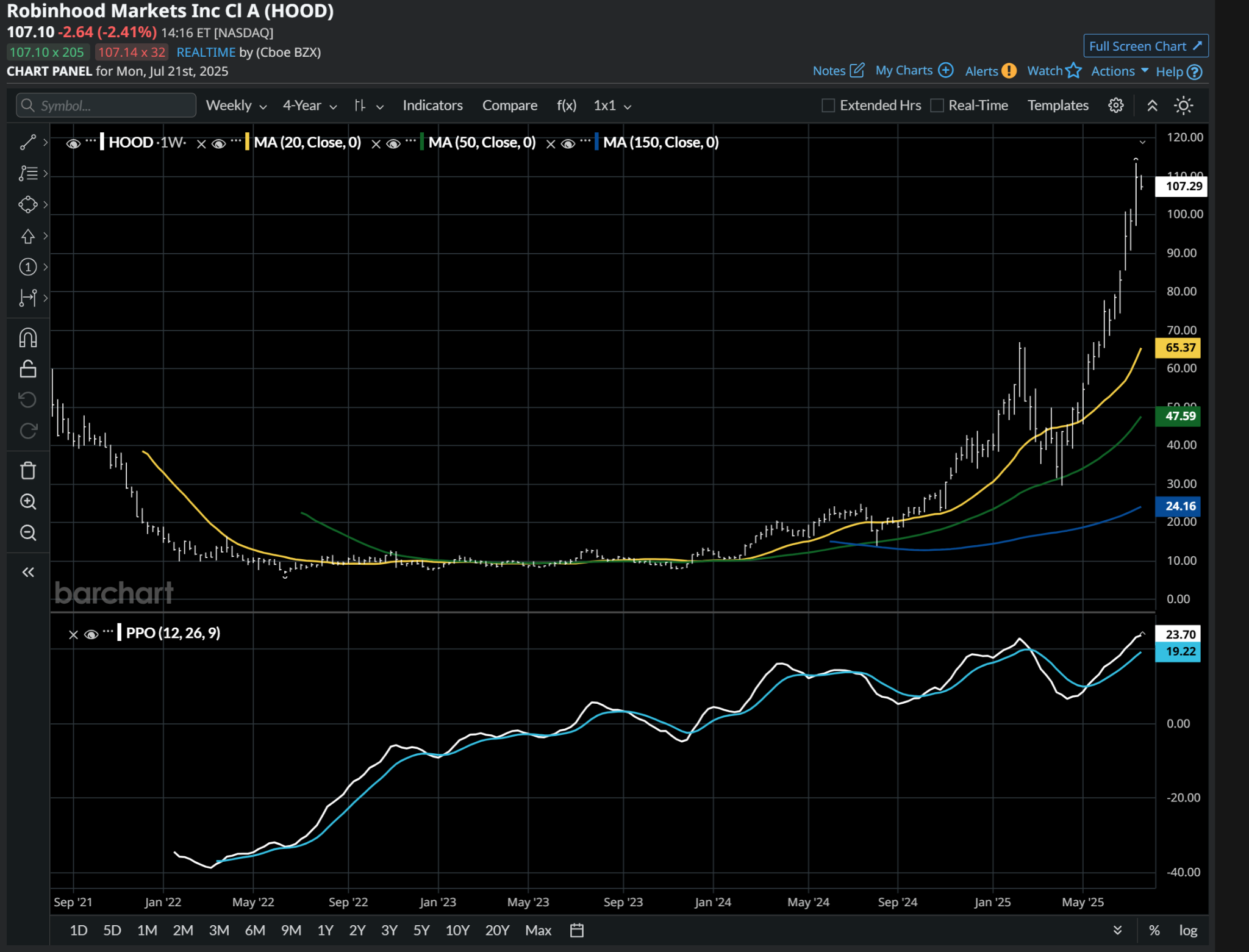Hide the MA (20, Close, 0) line
The height and width of the screenshot is (952, 1249).
pos(218,144)
